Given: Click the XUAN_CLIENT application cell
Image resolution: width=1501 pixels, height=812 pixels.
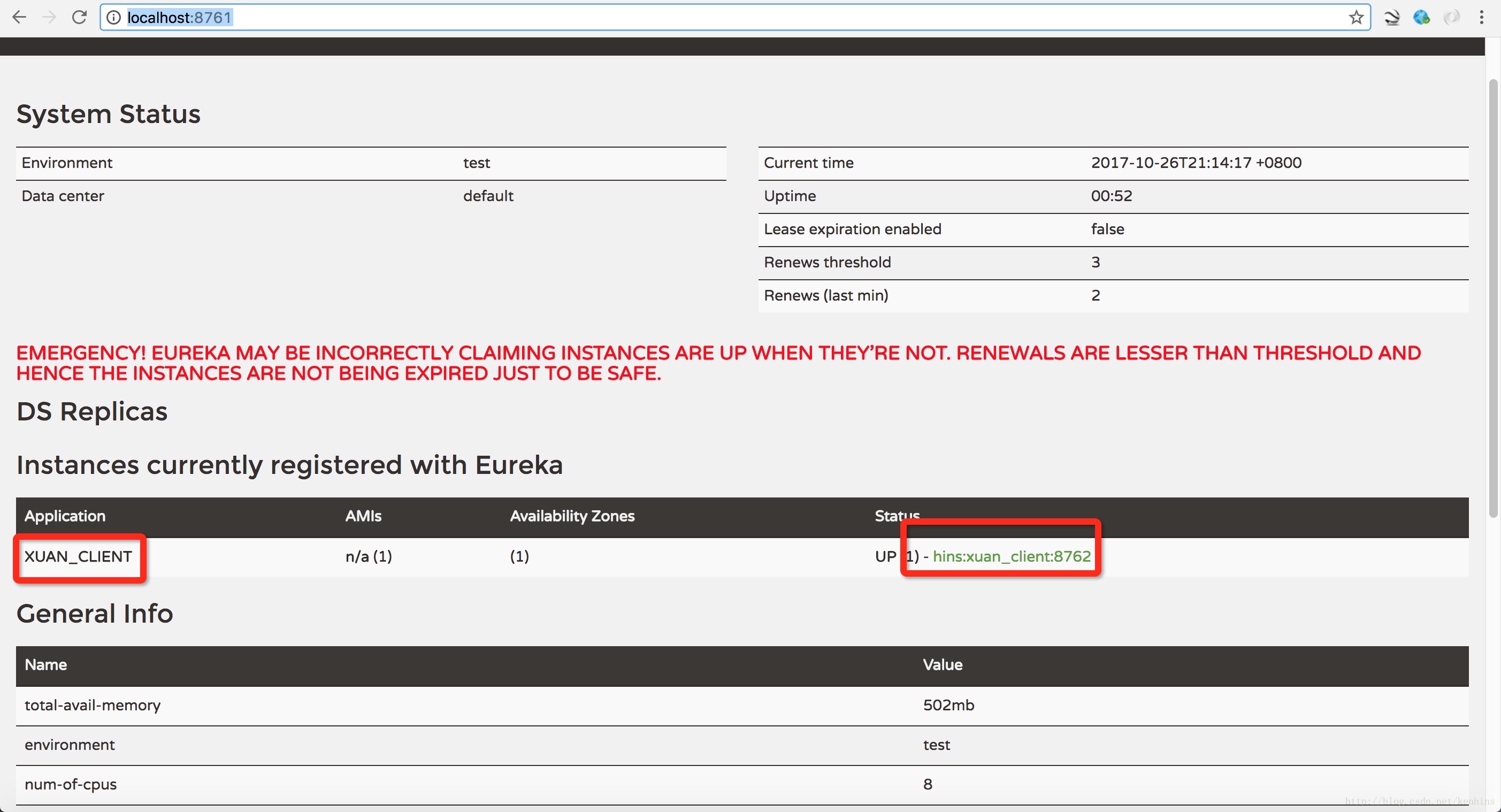Looking at the screenshot, I should 78,556.
